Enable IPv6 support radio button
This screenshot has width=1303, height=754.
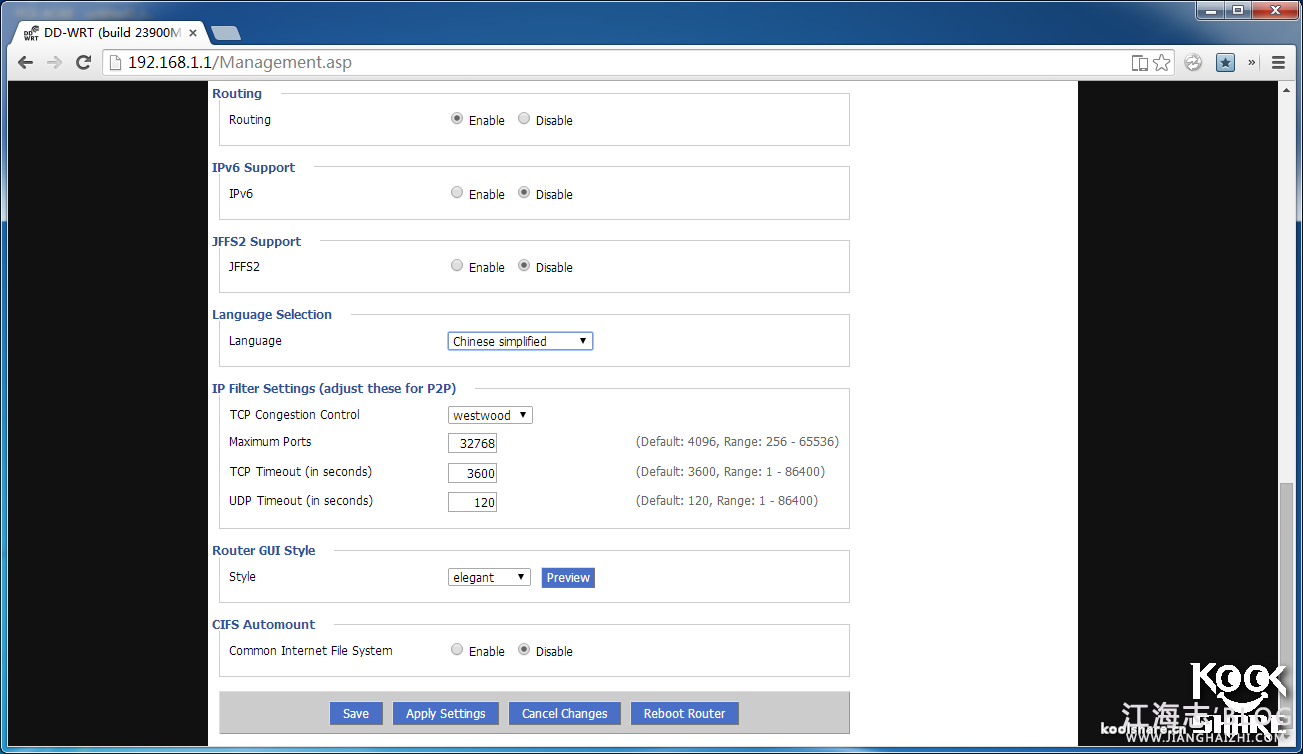click(x=457, y=193)
